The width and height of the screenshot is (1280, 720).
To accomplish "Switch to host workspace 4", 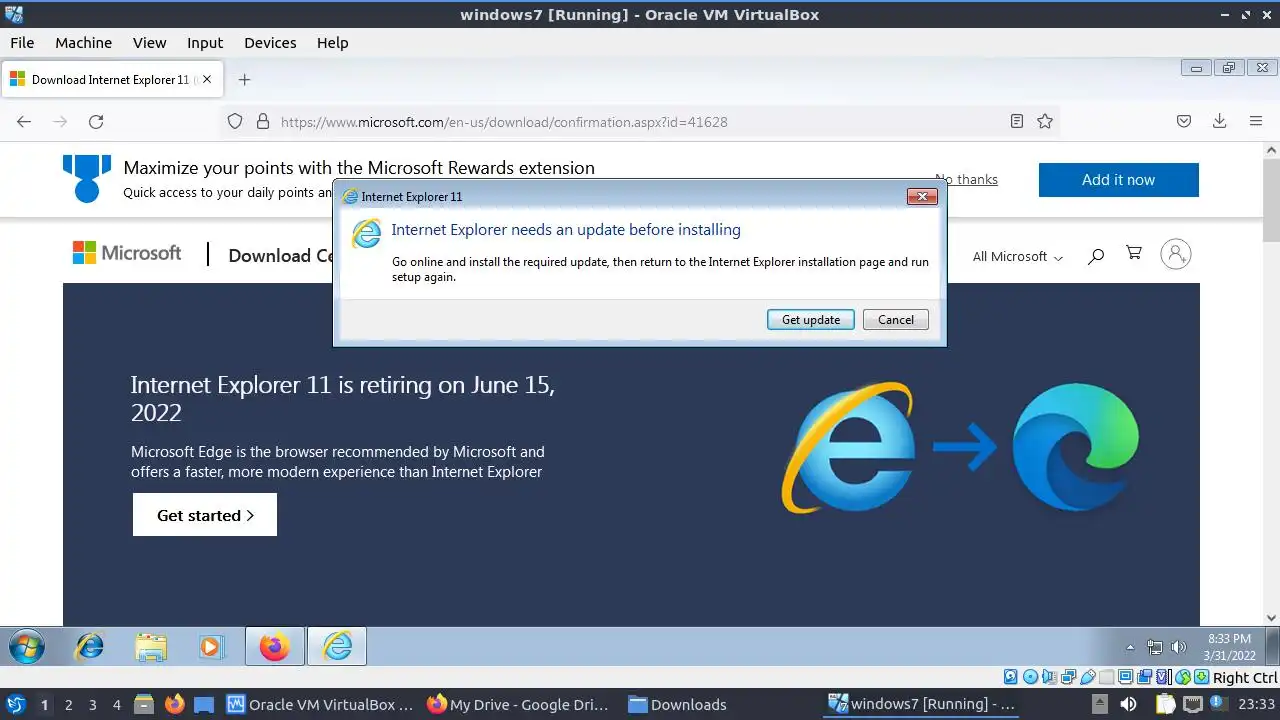I will [116, 704].
